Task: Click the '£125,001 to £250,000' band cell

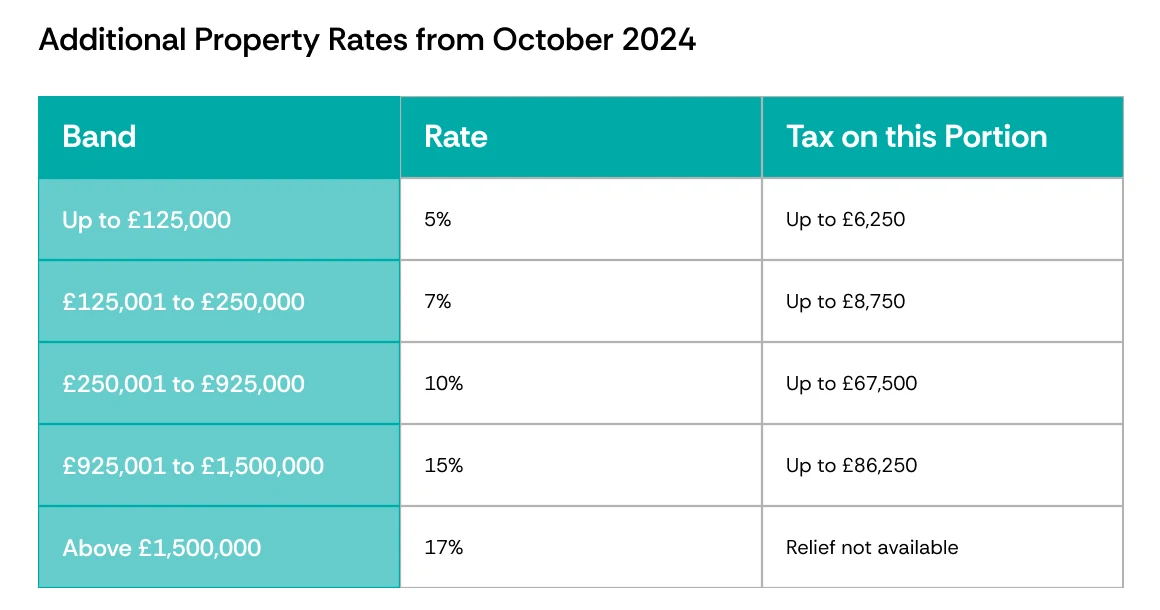Action: tap(219, 302)
